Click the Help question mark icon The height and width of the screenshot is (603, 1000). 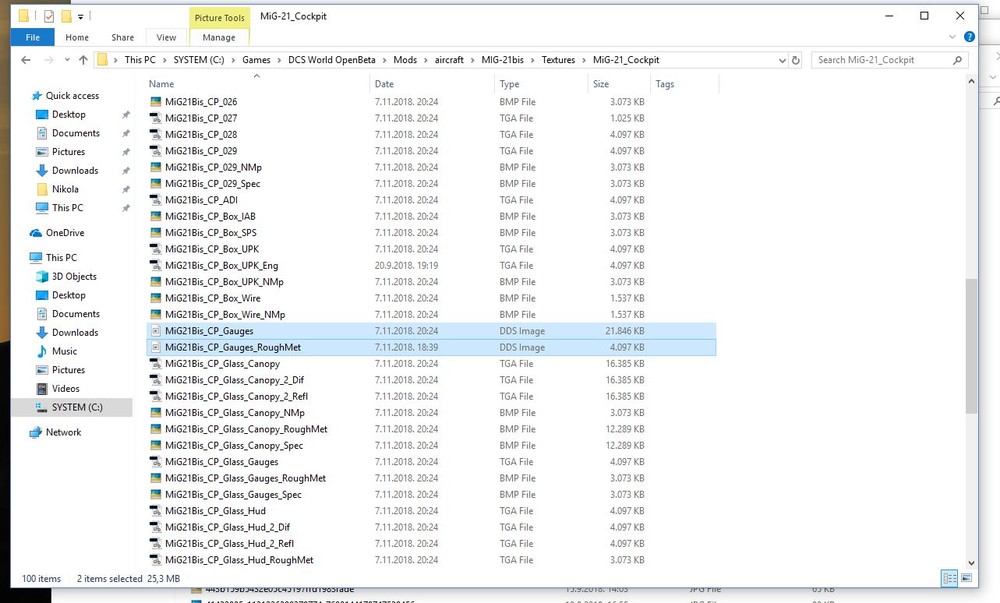969,37
